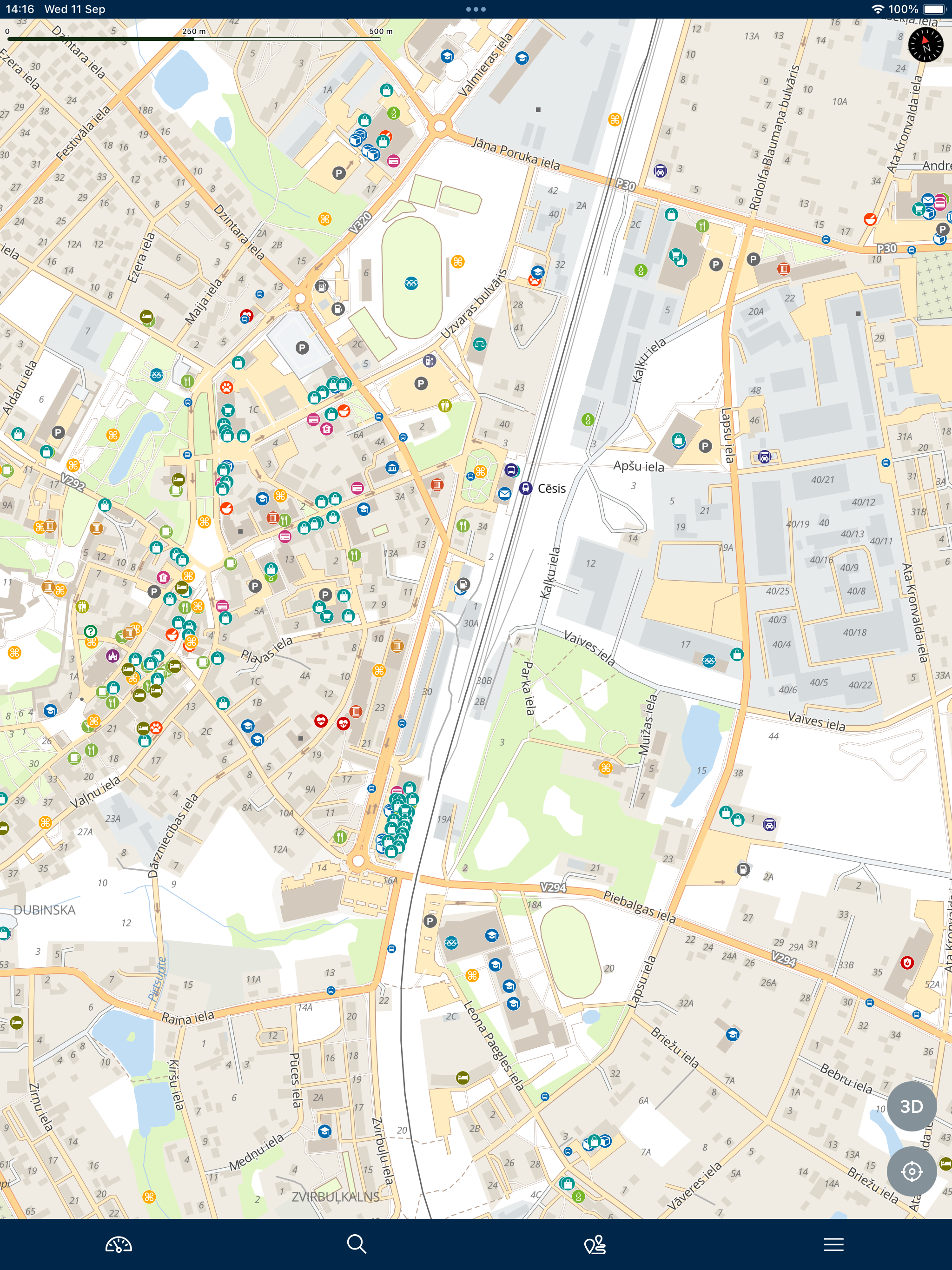Select the hotel icon near Maija iela

point(147,317)
